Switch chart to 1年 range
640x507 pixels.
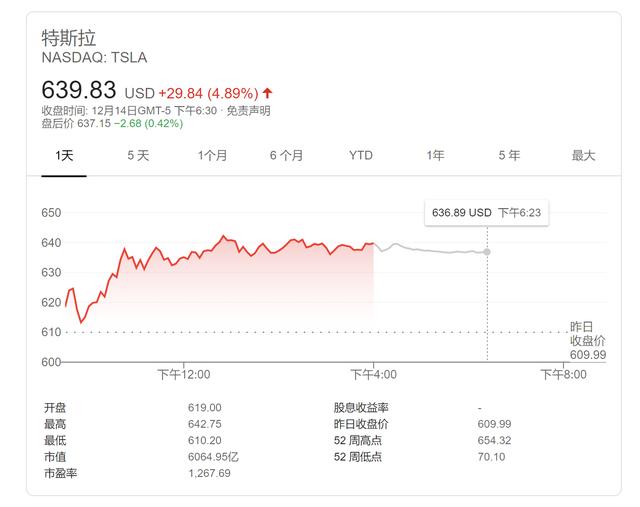435,156
